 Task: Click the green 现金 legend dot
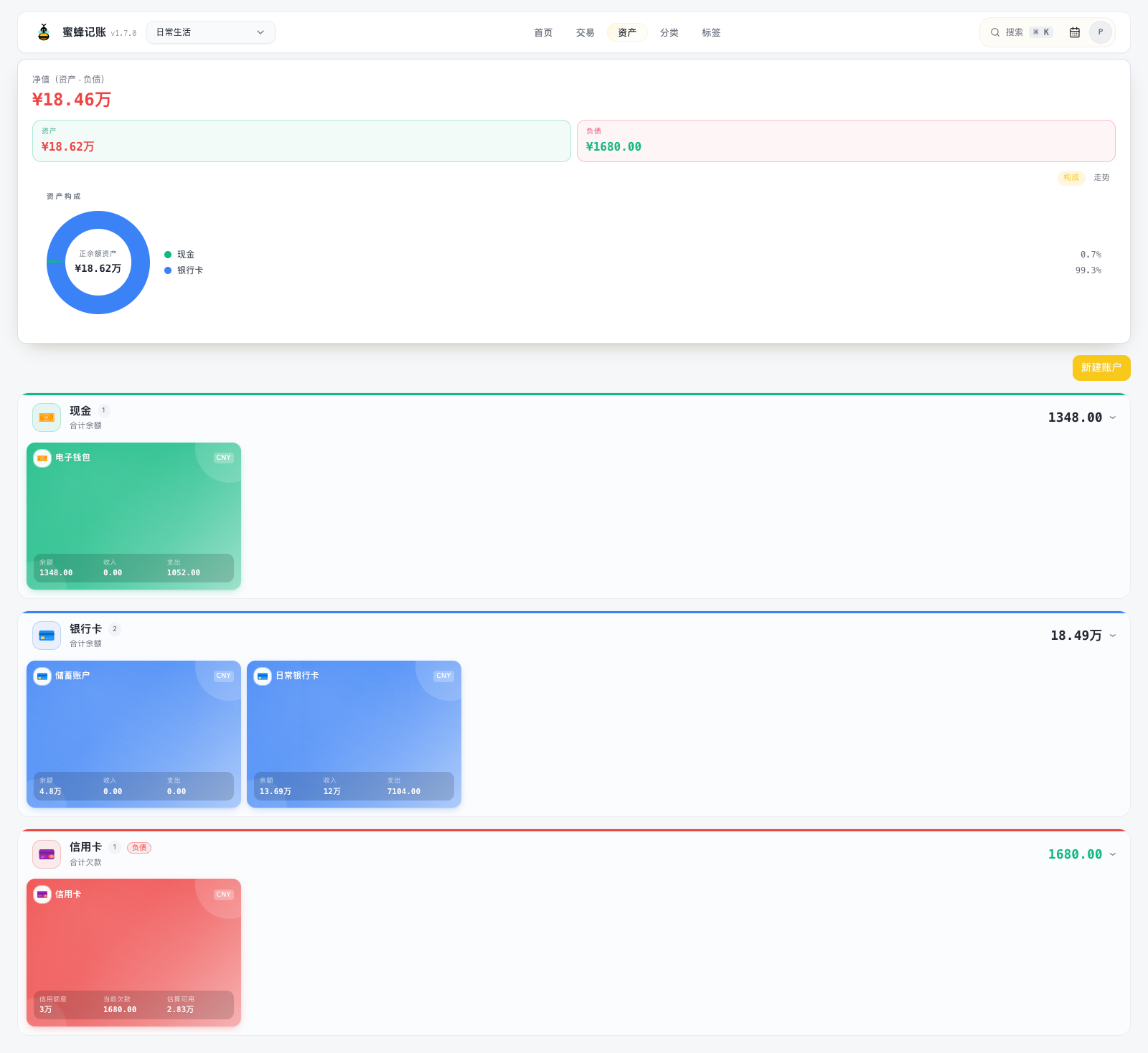(x=168, y=255)
